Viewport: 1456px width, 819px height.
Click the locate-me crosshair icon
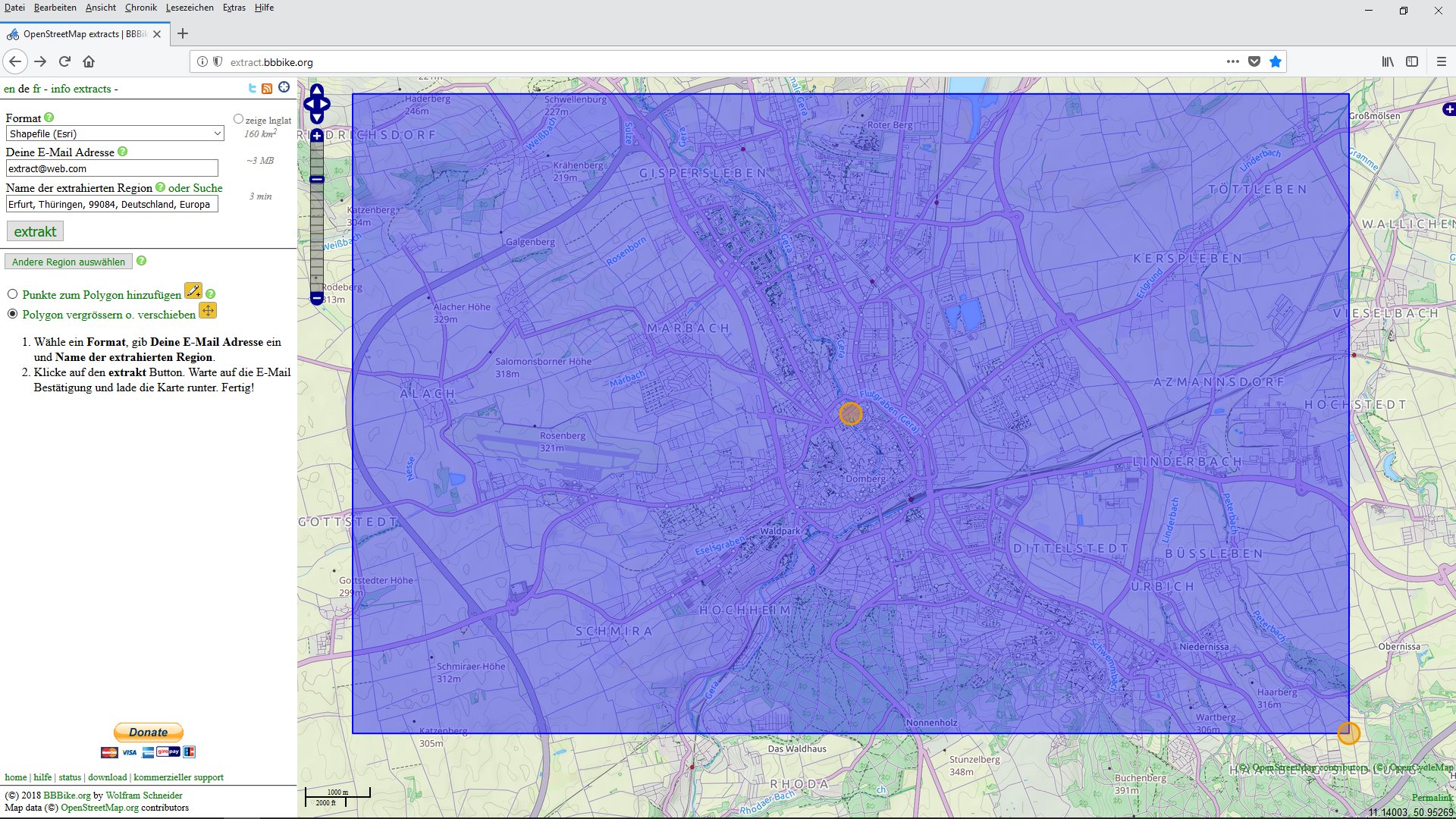click(284, 87)
